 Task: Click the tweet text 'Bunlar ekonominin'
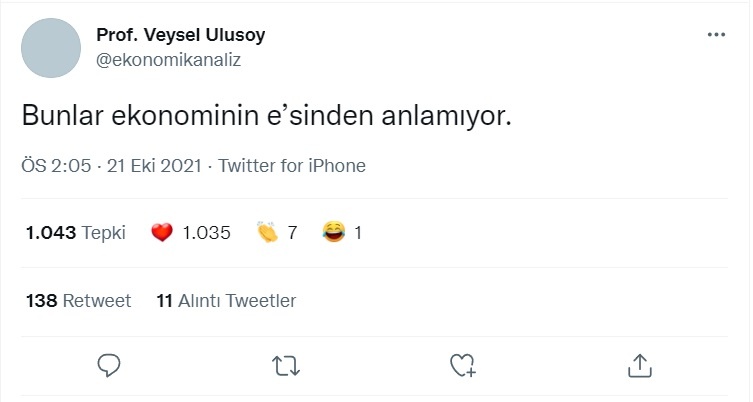click(140, 116)
